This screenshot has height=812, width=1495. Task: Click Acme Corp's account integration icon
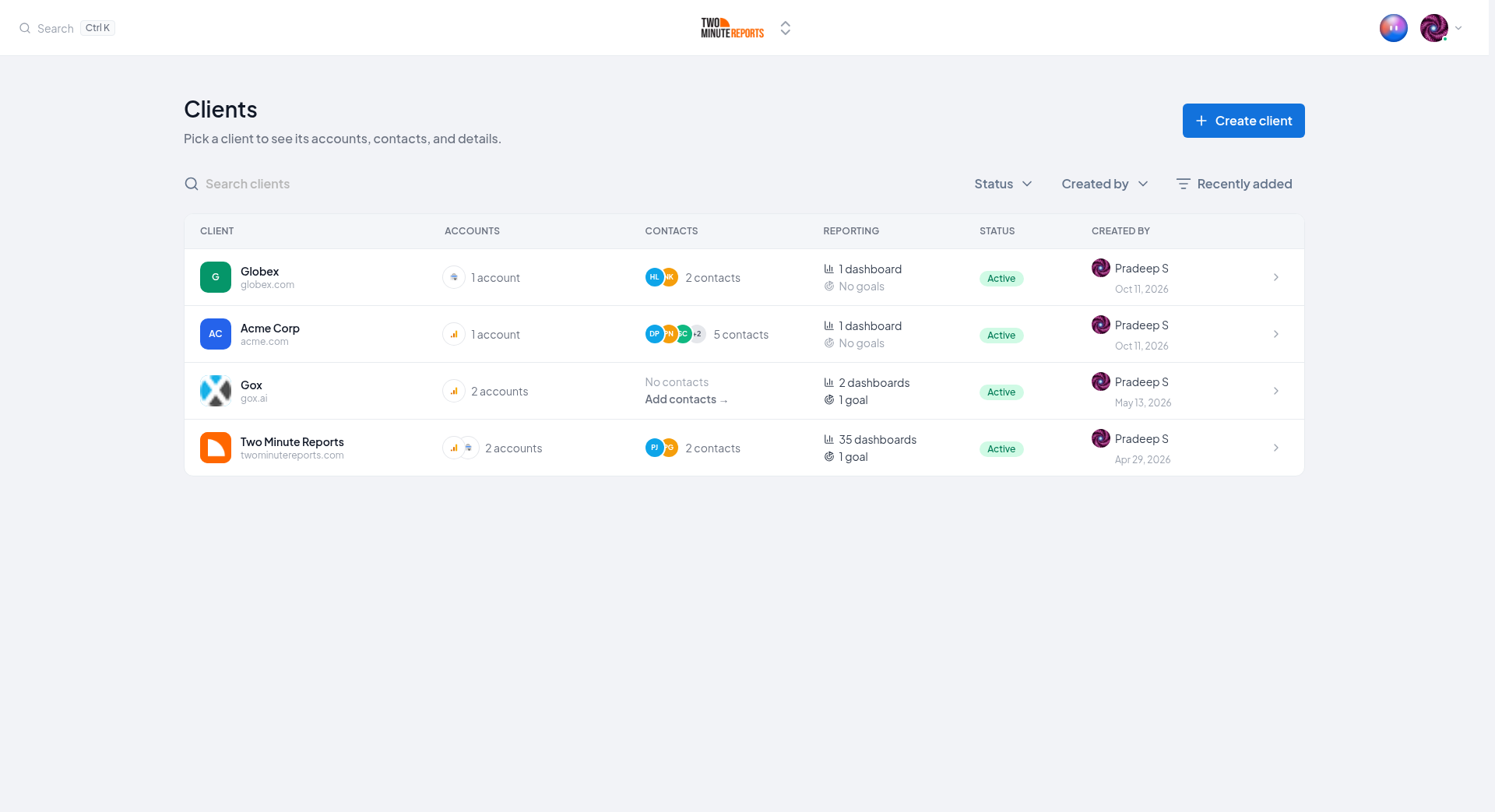tap(454, 334)
